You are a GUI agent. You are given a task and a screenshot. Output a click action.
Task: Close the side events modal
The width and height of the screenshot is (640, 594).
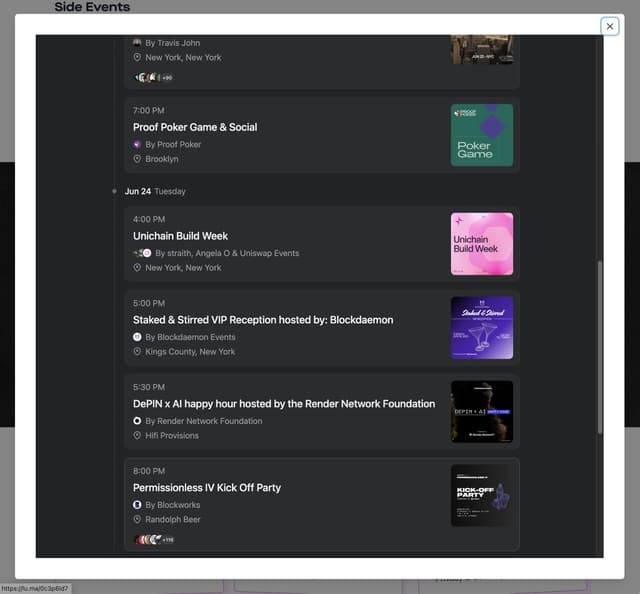point(609,27)
